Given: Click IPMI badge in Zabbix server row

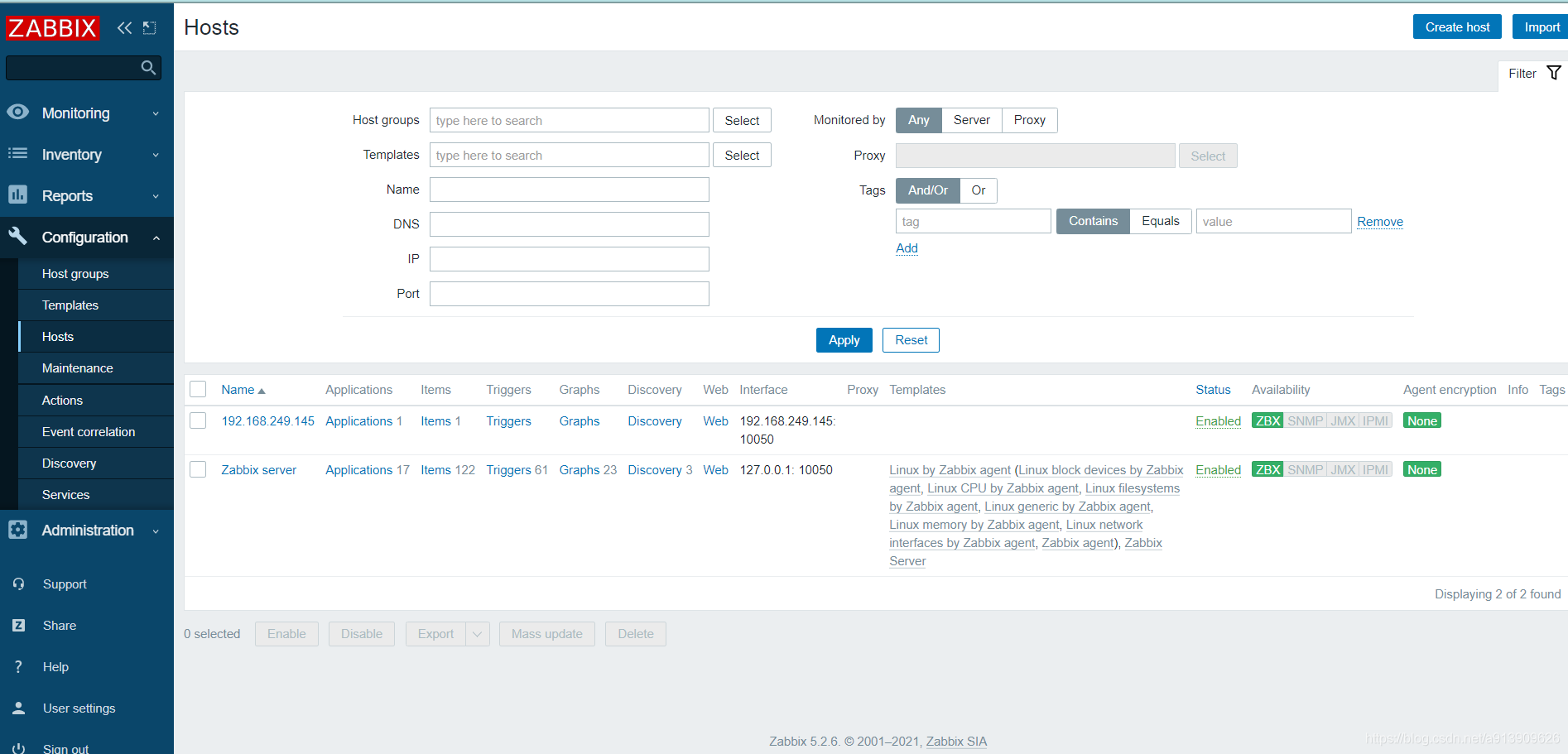Looking at the screenshot, I should point(1375,470).
